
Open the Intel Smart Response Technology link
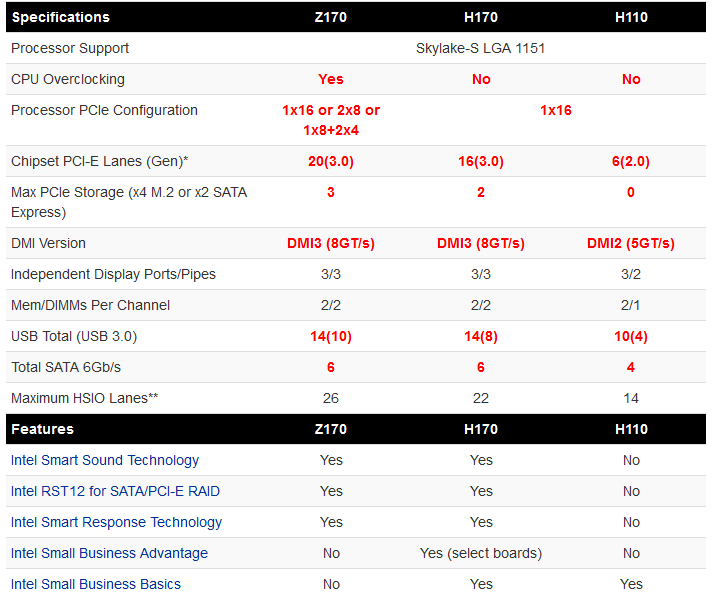pyautogui.click(x=116, y=522)
